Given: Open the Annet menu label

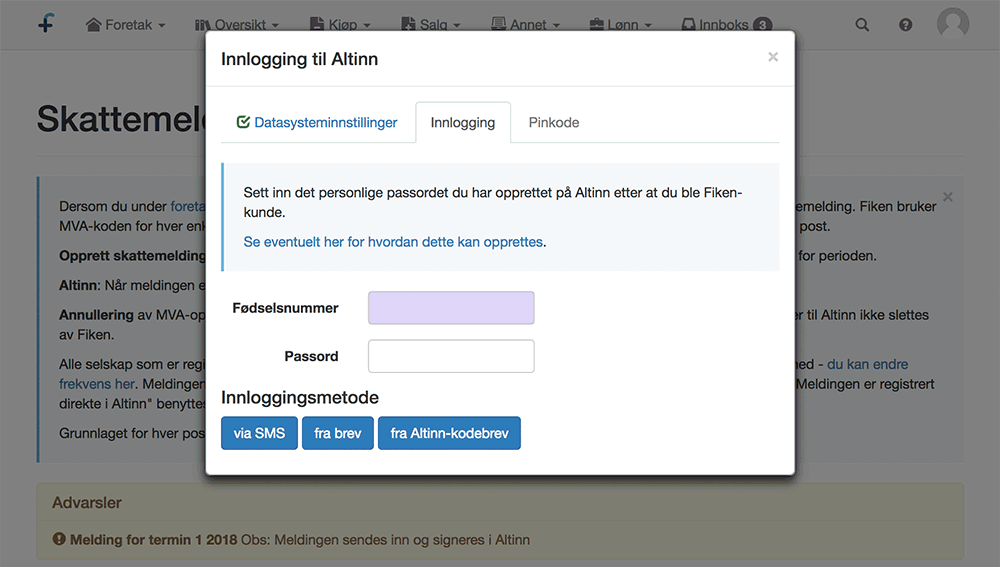Looking at the screenshot, I should pyautogui.click(x=528, y=25).
